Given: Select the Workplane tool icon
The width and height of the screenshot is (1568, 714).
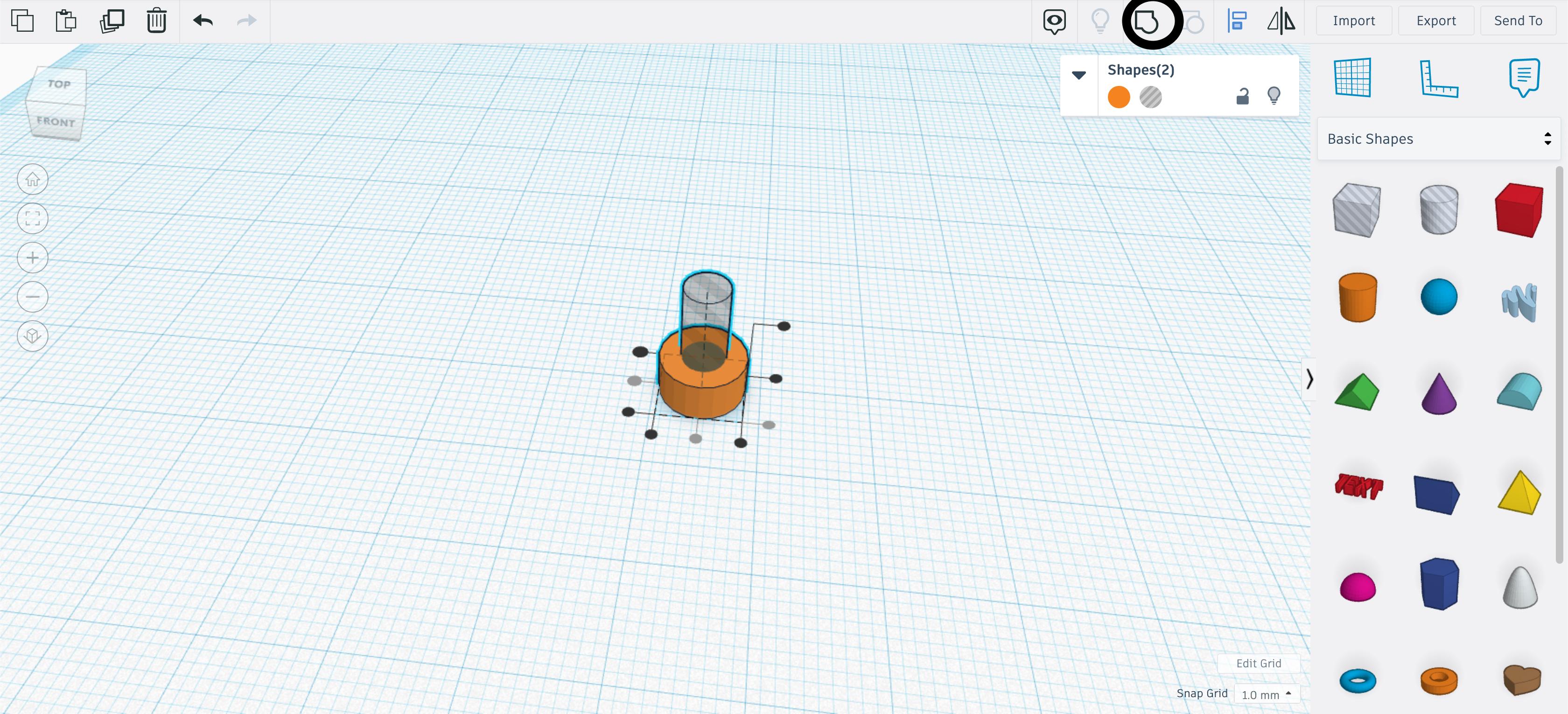Looking at the screenshot, I should 1352,77.
